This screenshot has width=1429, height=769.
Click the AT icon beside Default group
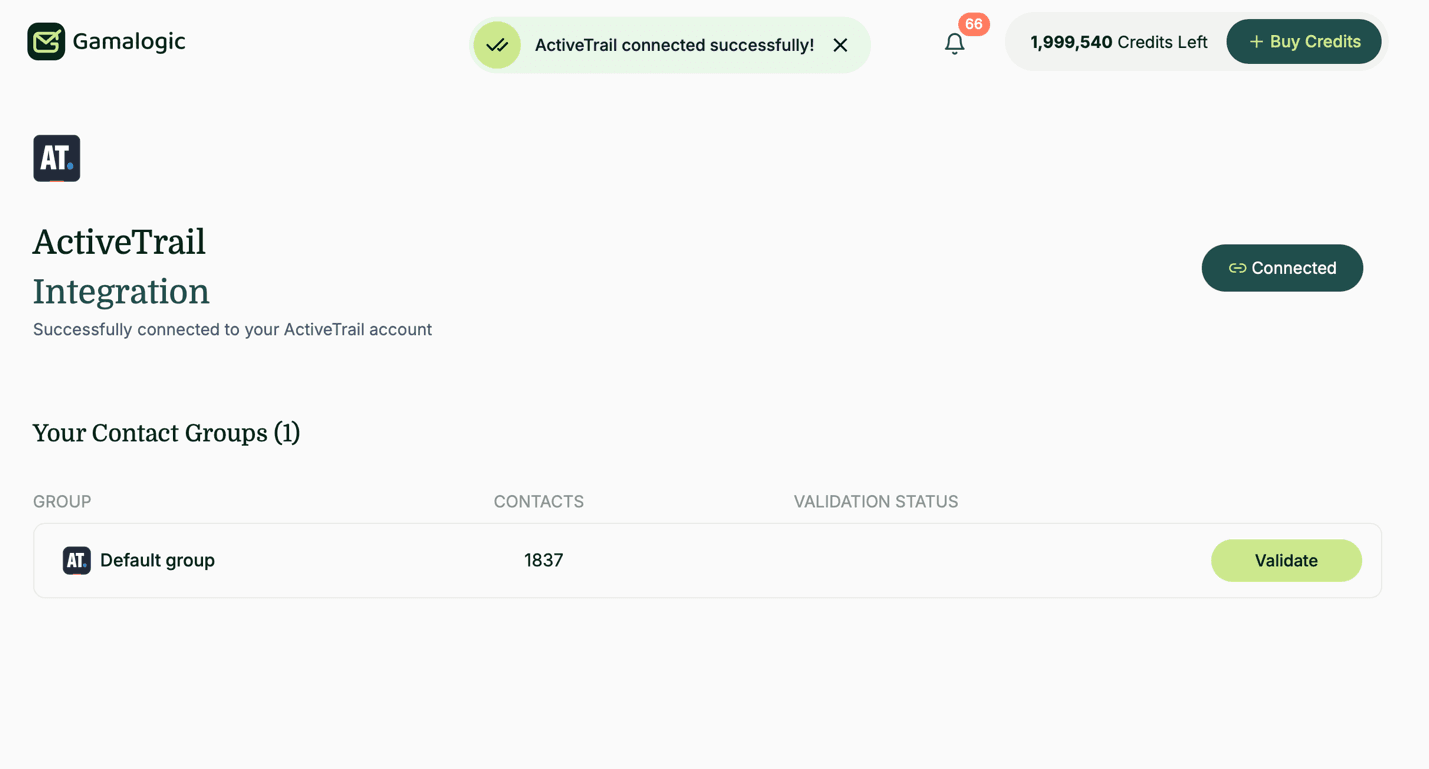tap(76, 560)
